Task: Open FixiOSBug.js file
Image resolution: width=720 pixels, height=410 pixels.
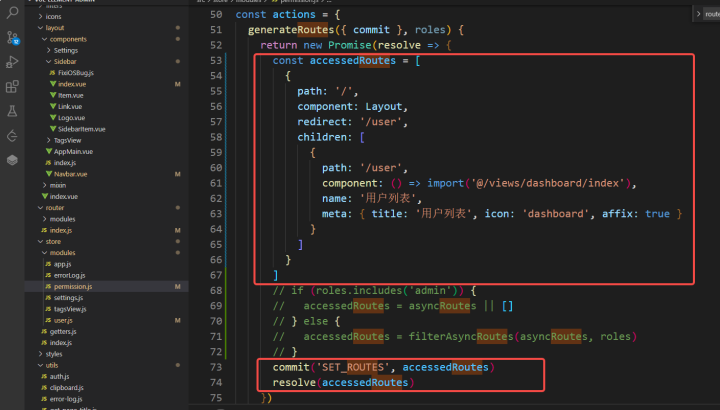Action: click(x=76, y=73)
